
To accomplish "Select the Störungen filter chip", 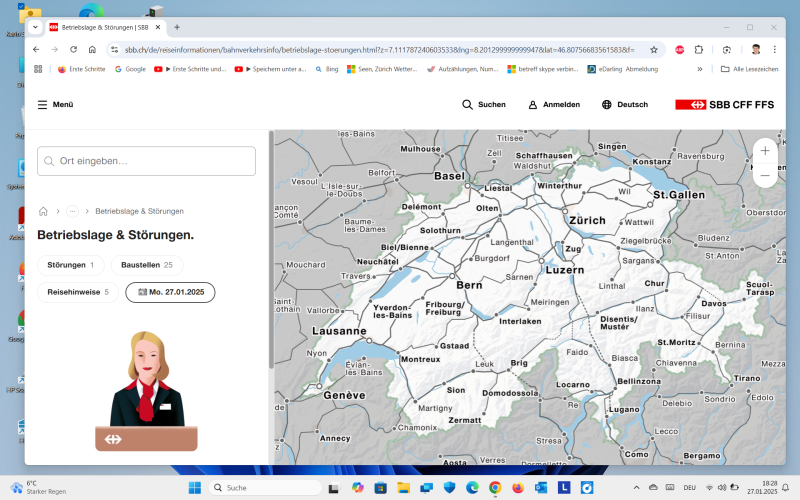I will point(71,265).
